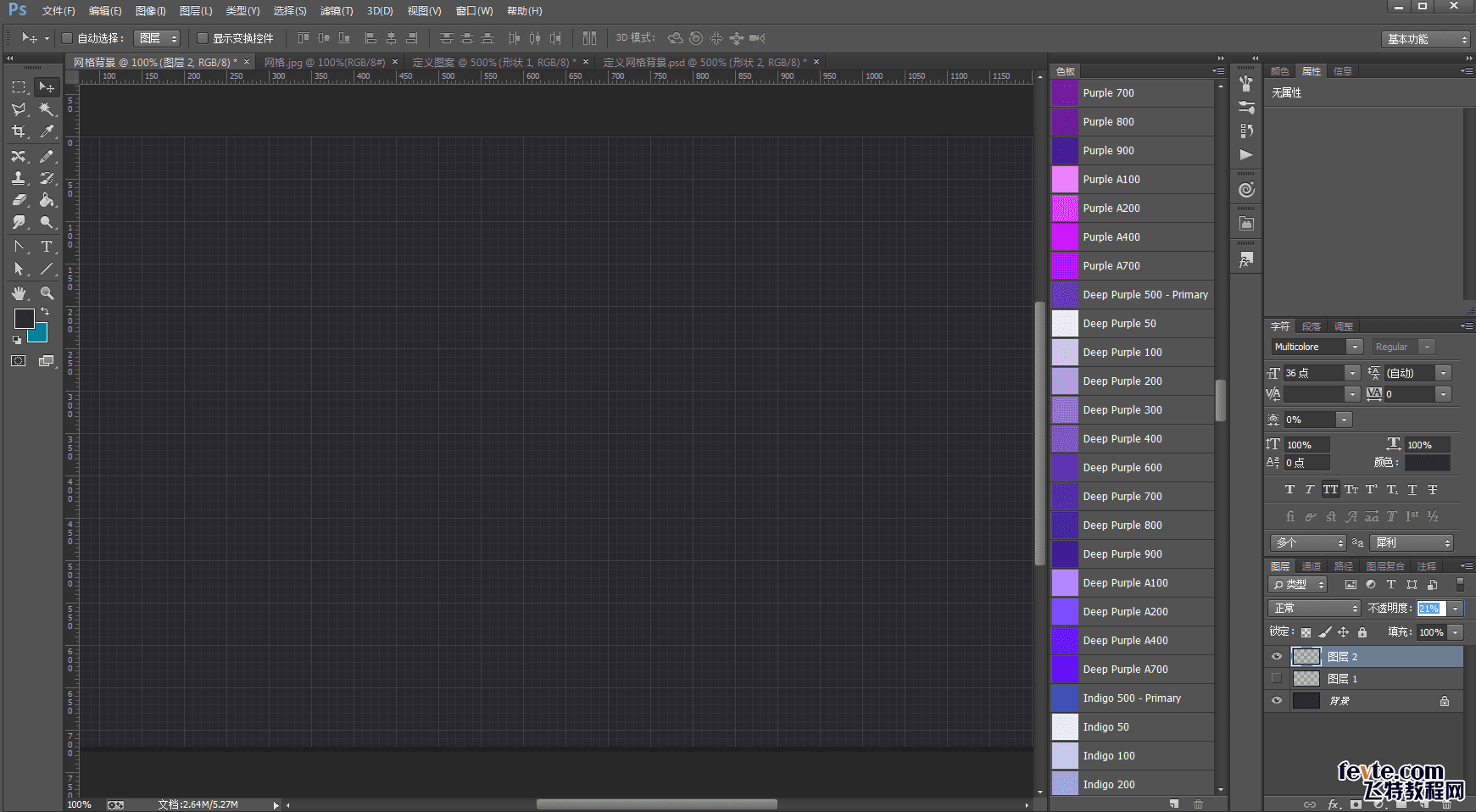This screenshot has height=812, width=1476.
Task: Enable the auto-select (自动选择) checkbox
Action: coord(67,38)
